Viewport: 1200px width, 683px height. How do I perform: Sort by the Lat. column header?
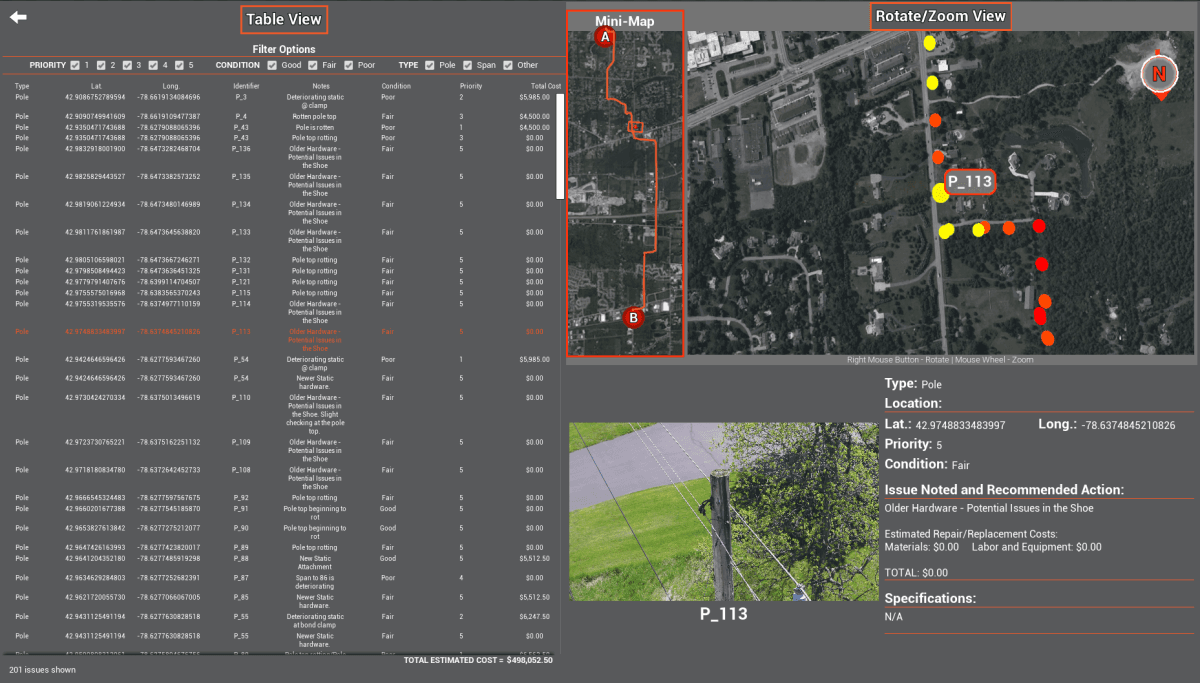point(96,86)
